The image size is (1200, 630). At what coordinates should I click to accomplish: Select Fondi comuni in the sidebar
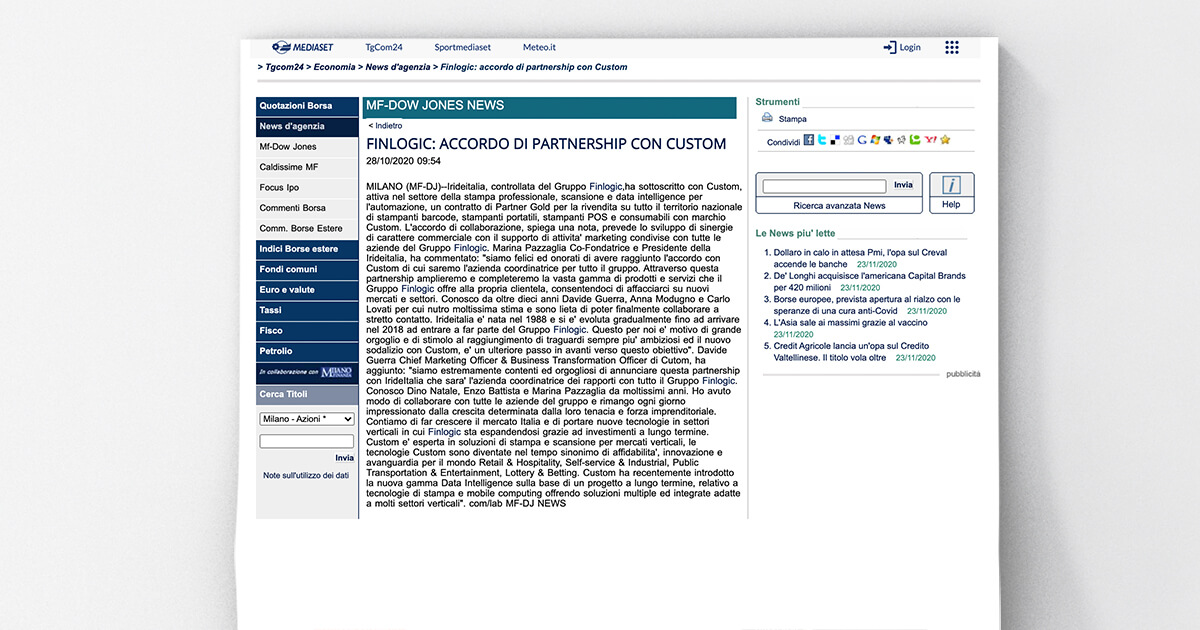point(307,269)
